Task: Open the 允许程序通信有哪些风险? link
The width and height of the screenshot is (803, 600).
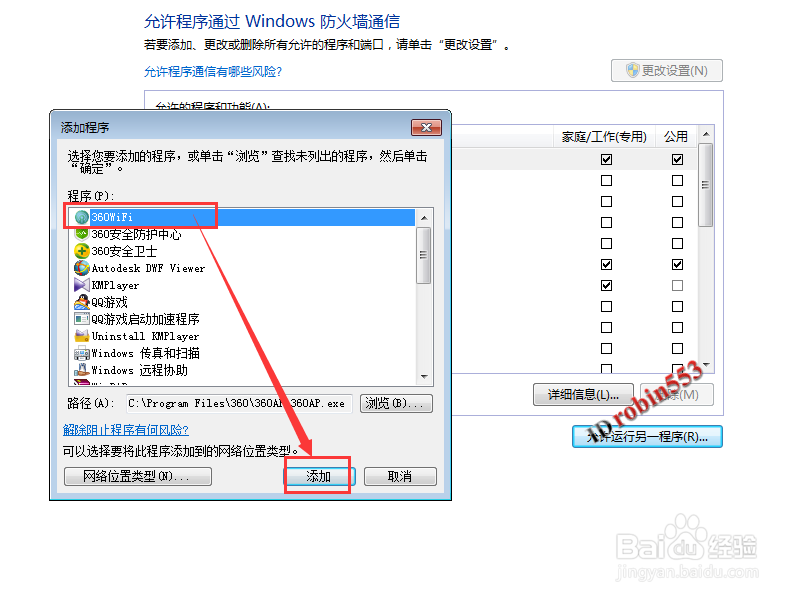Action: coord(213,72)
